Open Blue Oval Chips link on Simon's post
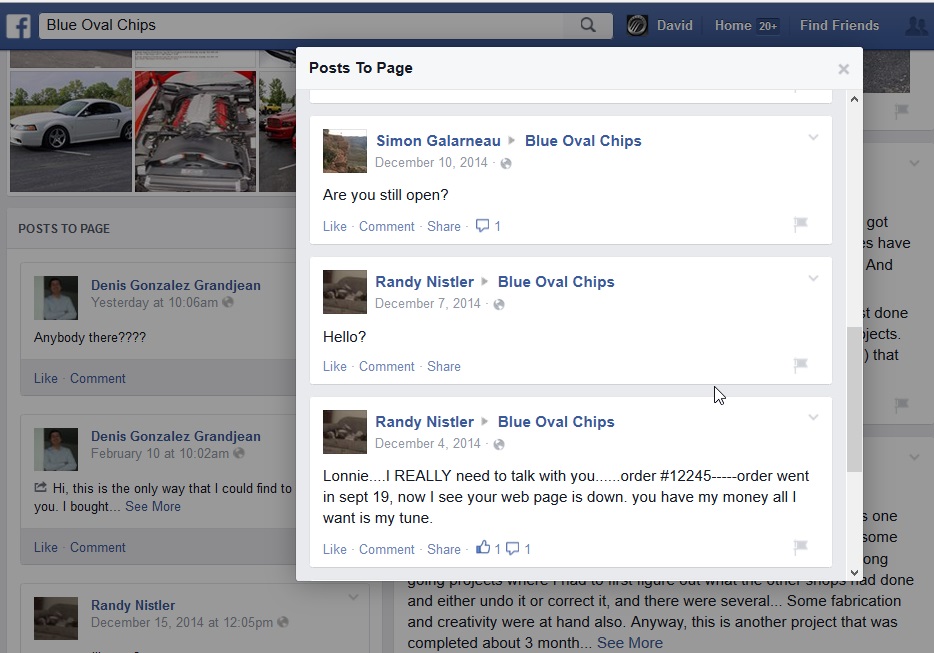The height and width of the screenshot is (653, 934). tap(583, 141)
